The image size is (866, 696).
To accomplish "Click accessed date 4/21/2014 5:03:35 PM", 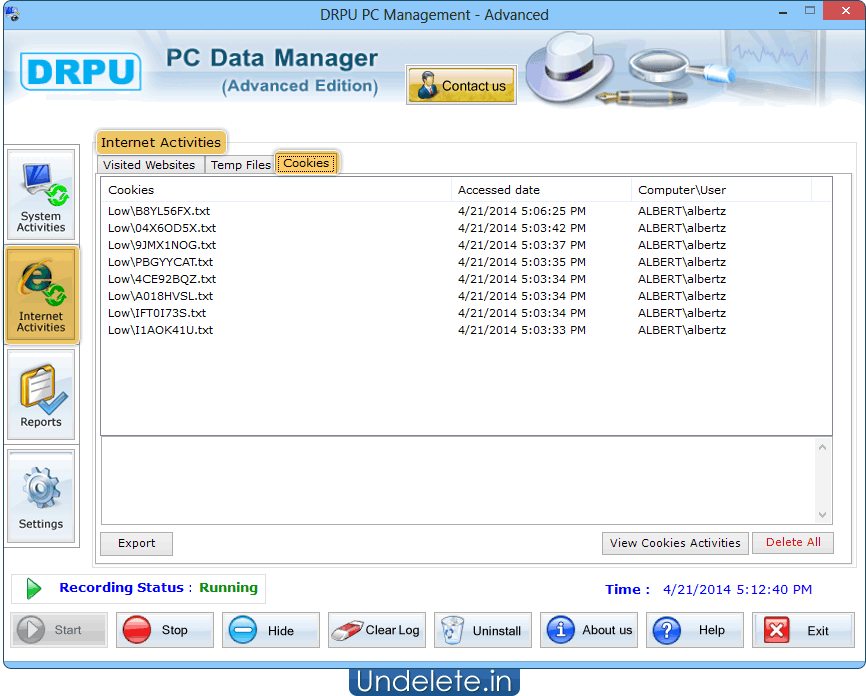I will click(522, 262).
